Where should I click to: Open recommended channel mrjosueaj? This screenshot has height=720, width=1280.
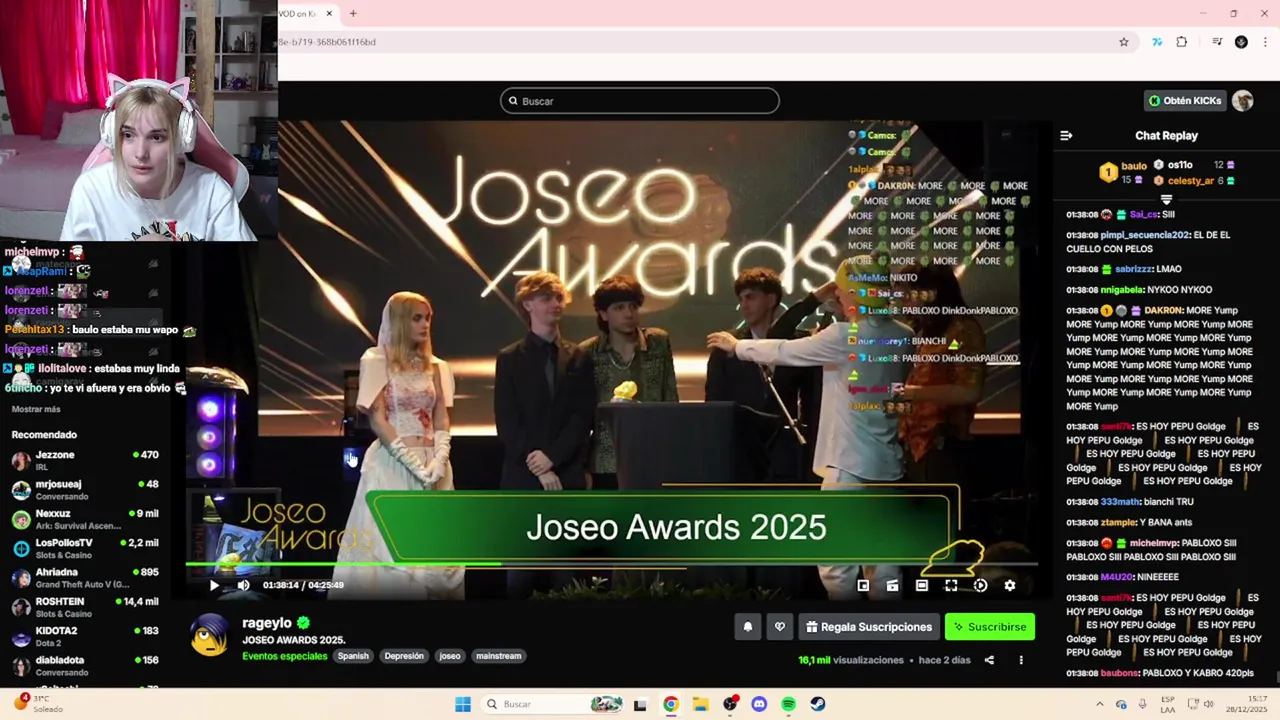tap(85, 490)
